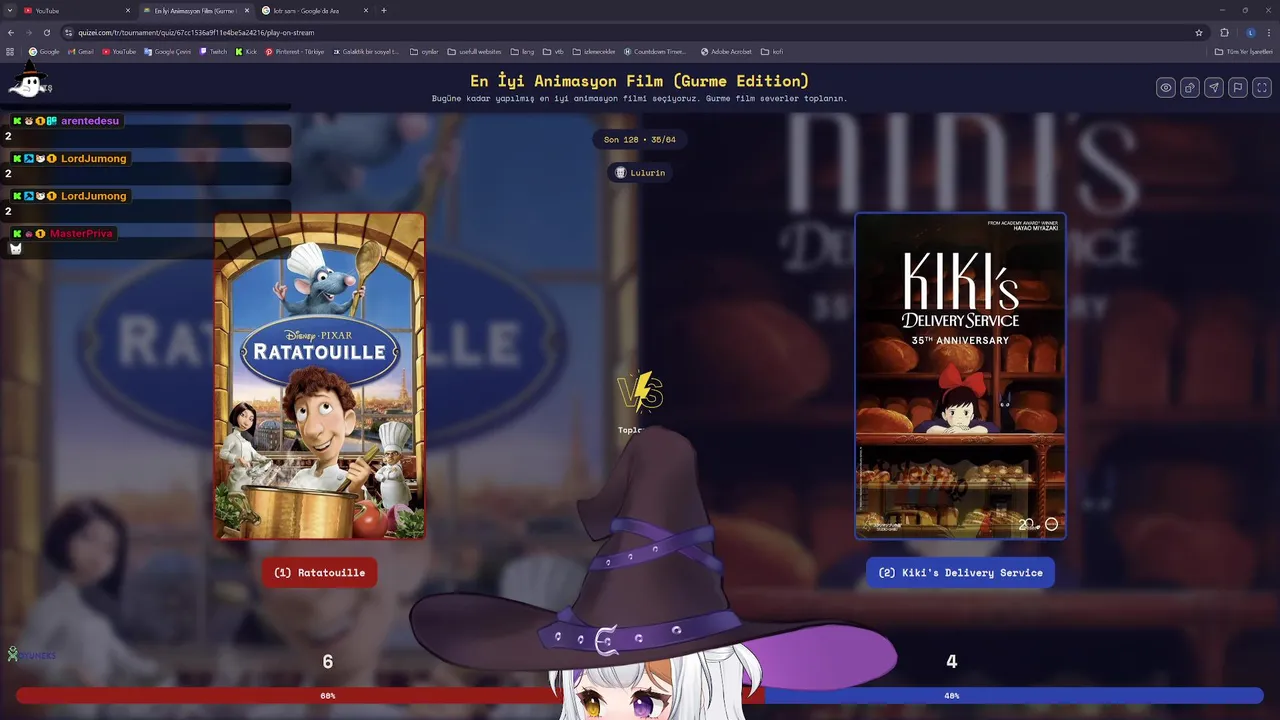Open the Chrome three-dot menu
1280x720 pixels.
1268,32
